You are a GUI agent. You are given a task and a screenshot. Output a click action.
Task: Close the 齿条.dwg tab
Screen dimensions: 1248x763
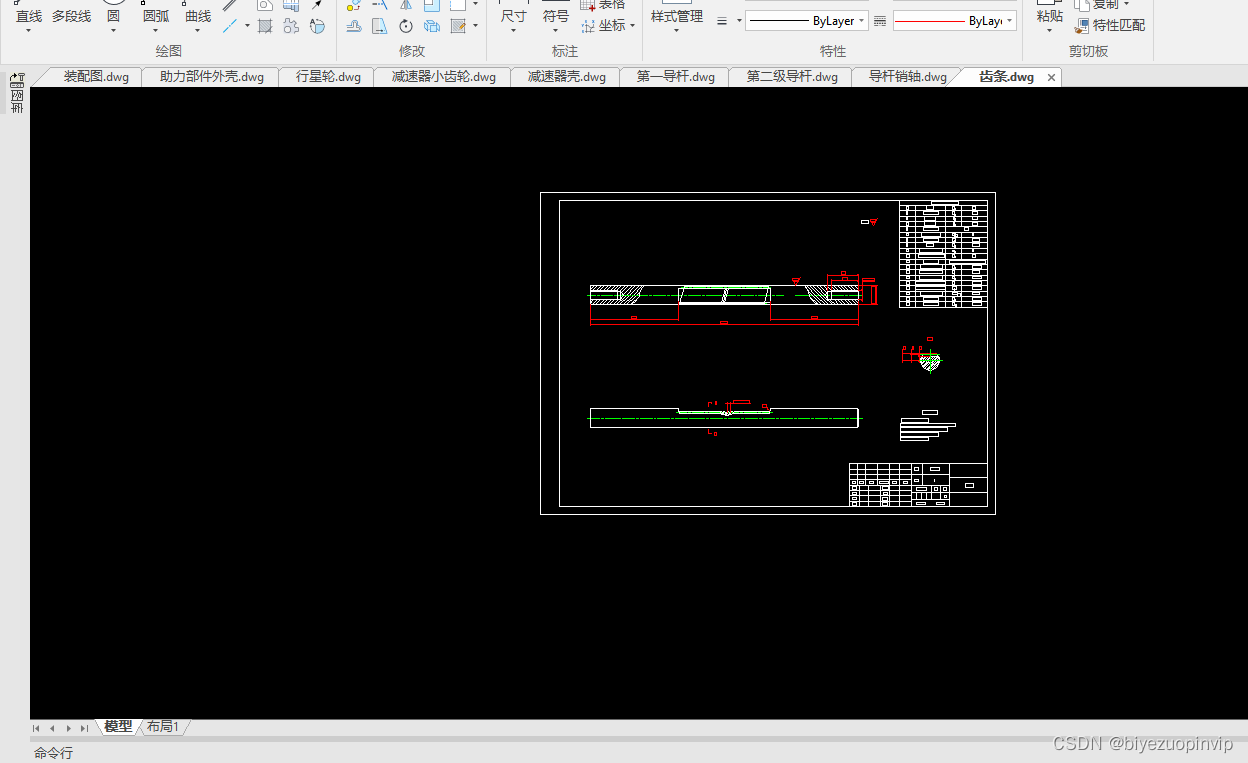point(1051,77)
